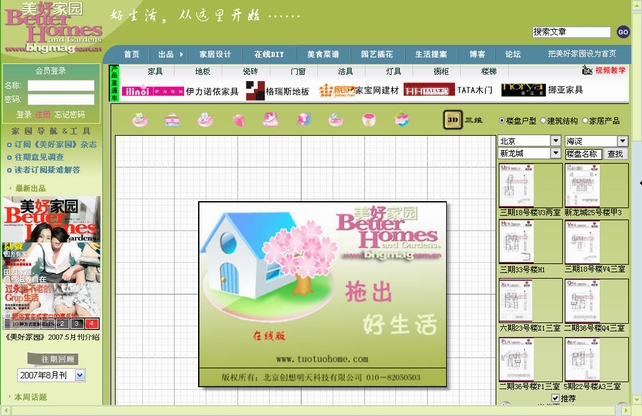
Task: Select the 楼盘户型 radio option
Action: [502, 121]
